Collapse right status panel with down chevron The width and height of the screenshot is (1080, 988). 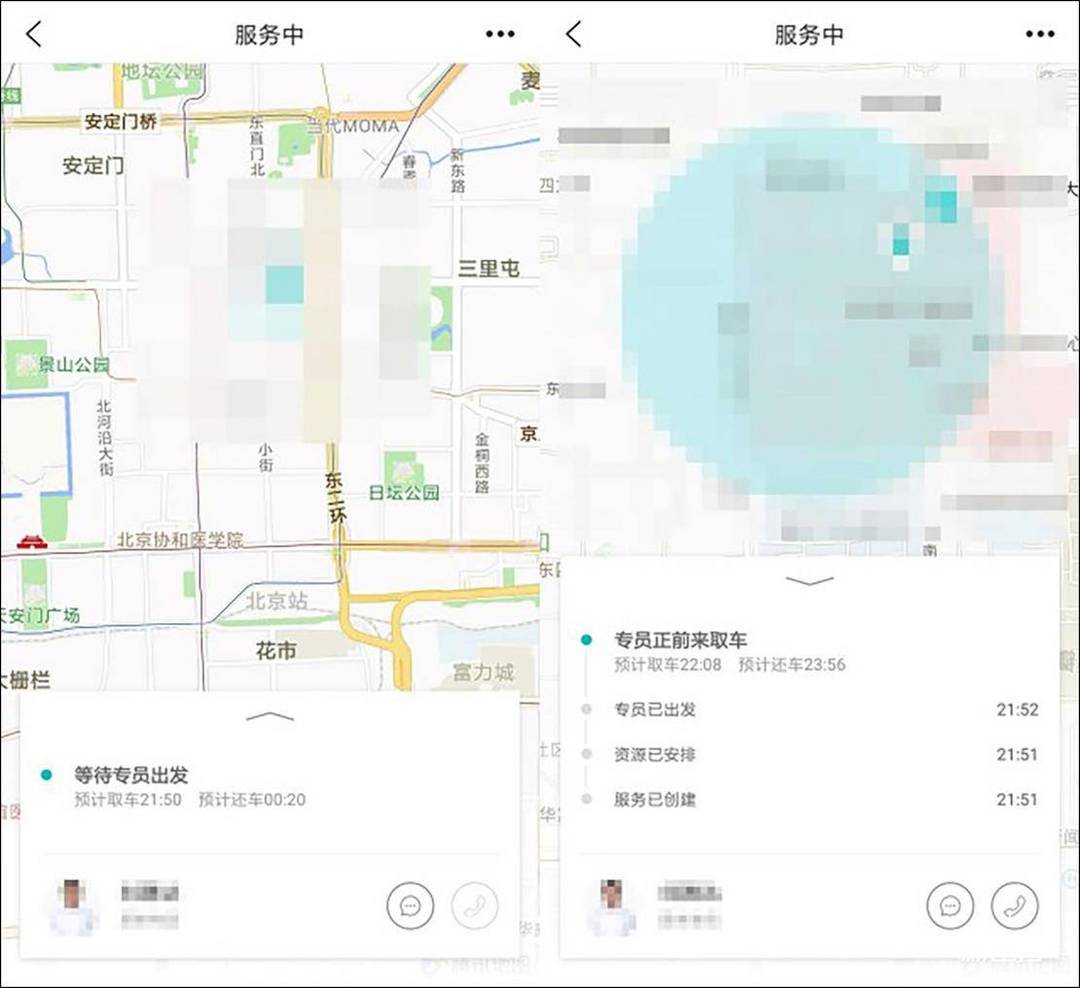pyautogui.click(x=810, y=582)
